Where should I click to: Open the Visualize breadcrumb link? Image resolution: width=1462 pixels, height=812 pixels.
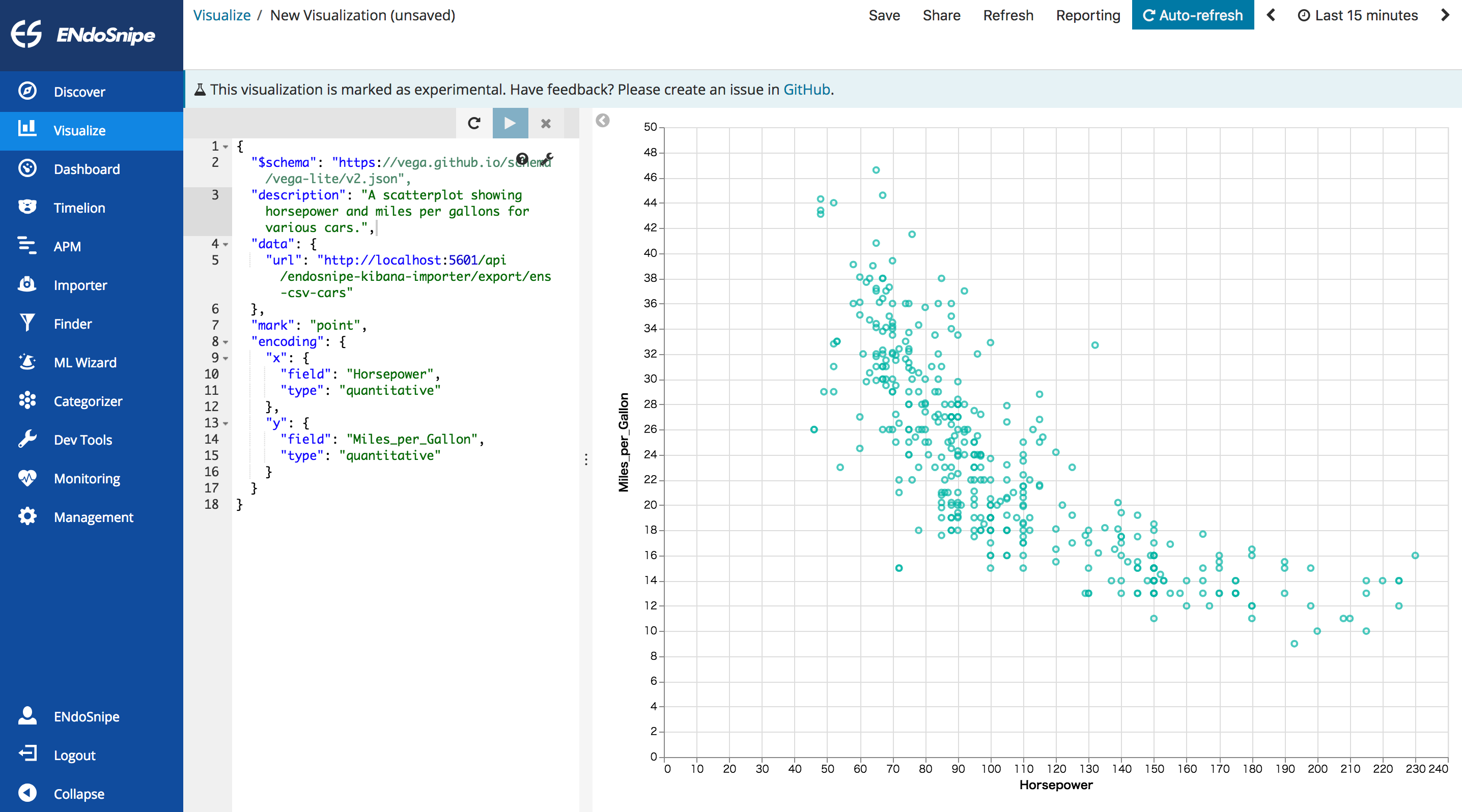[x=221, y=15]
